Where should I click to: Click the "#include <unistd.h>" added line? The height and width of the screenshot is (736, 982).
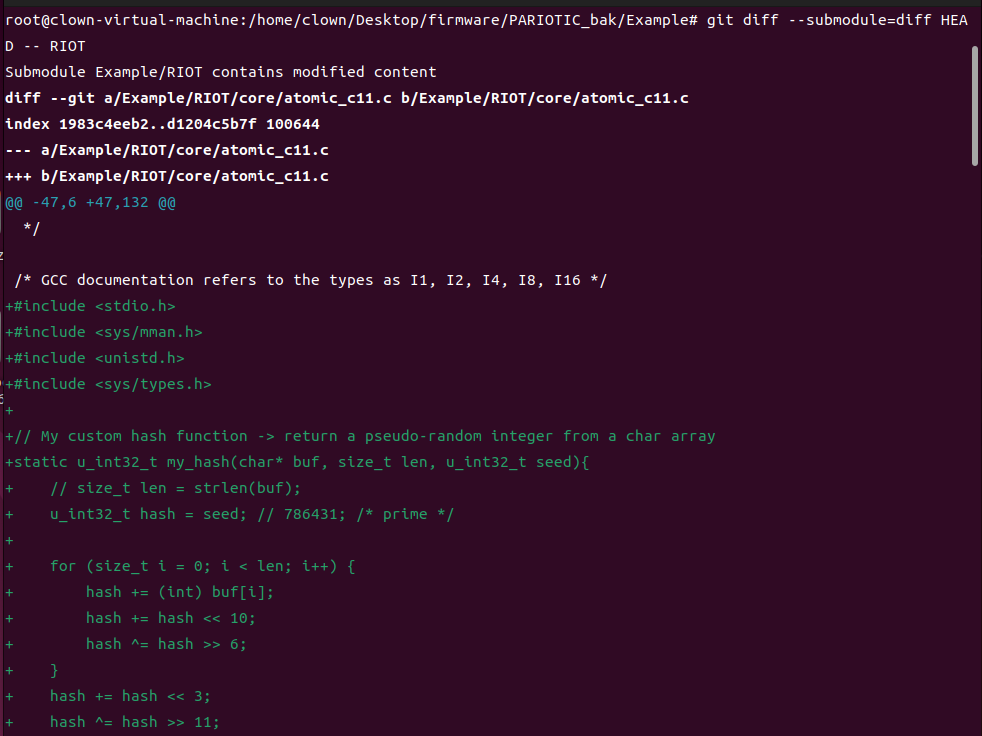pyautogui.click(x=99, y=358)
